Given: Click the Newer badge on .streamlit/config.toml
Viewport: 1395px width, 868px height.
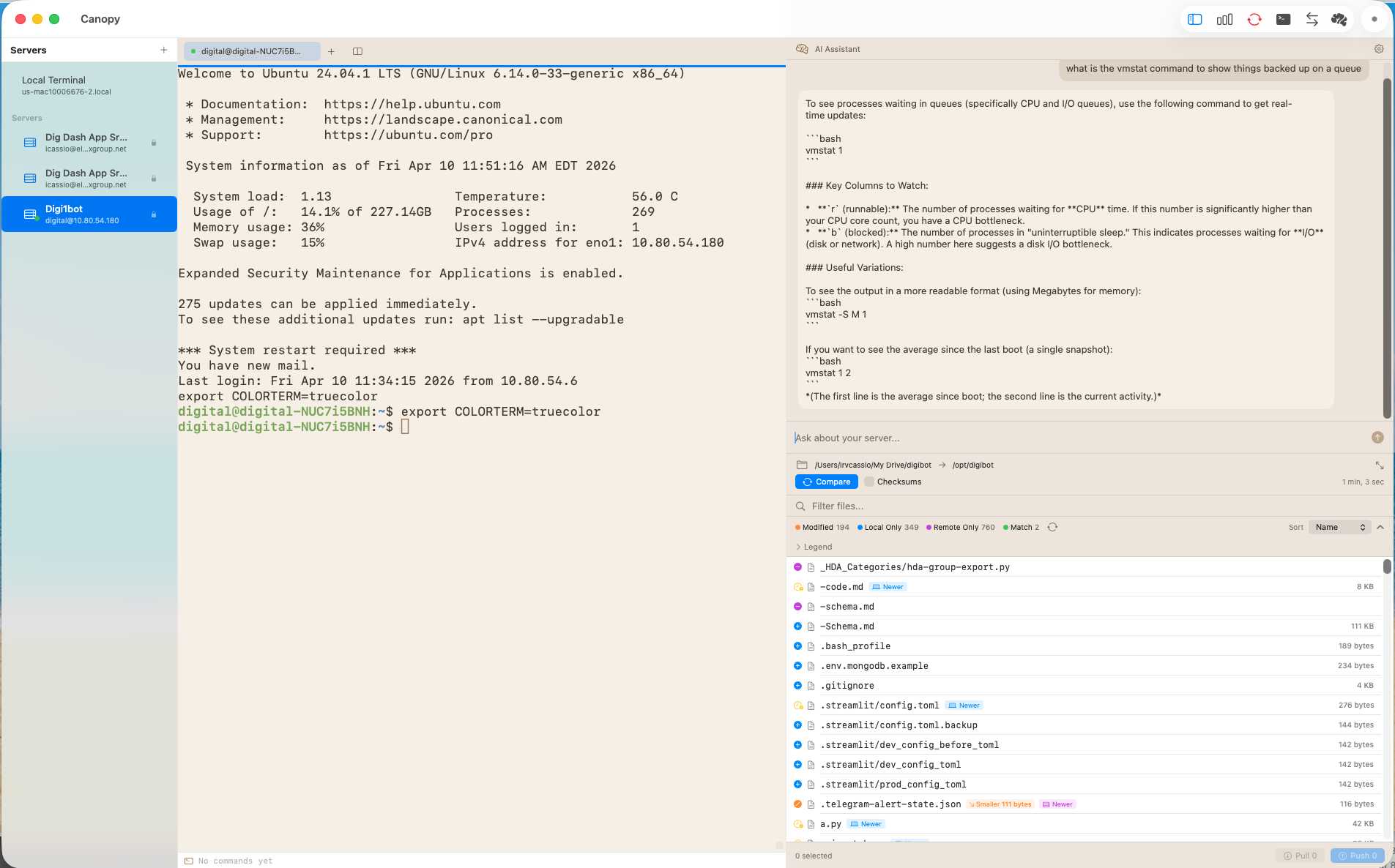Looking at the screenshot, I should point(964,706).
